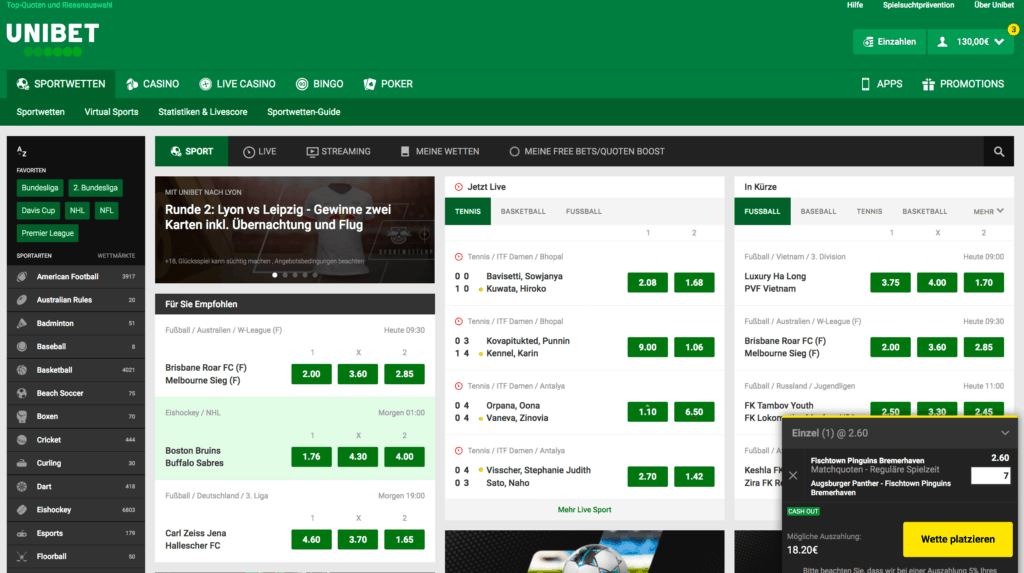Open the BINGO menu
The width and height of the screenshot is (1024, 573).
pos(319,84)
